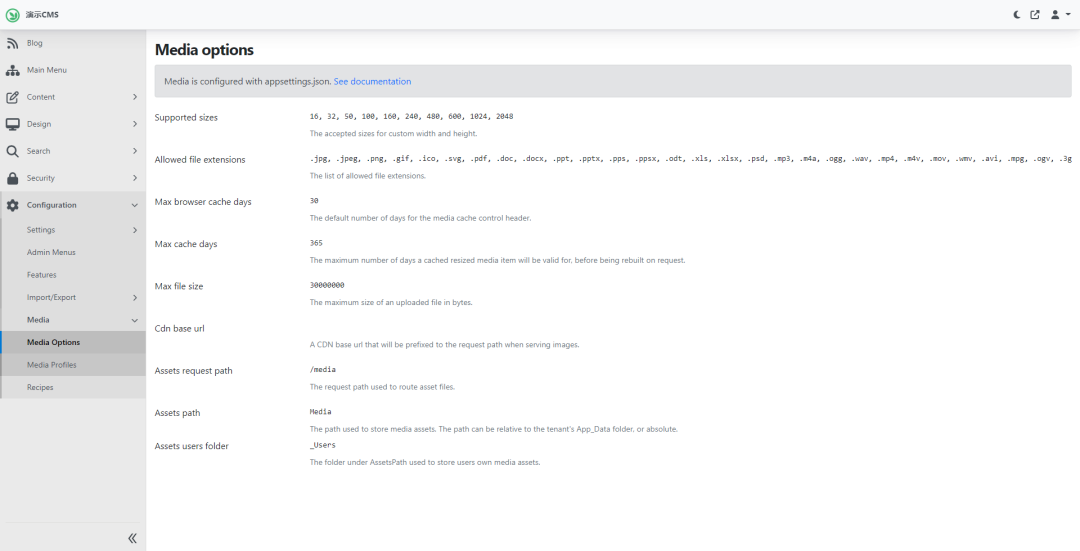This screenshot has width=1080, height=551.
Task: Expand the Search menu chevron
Action: 135,151
